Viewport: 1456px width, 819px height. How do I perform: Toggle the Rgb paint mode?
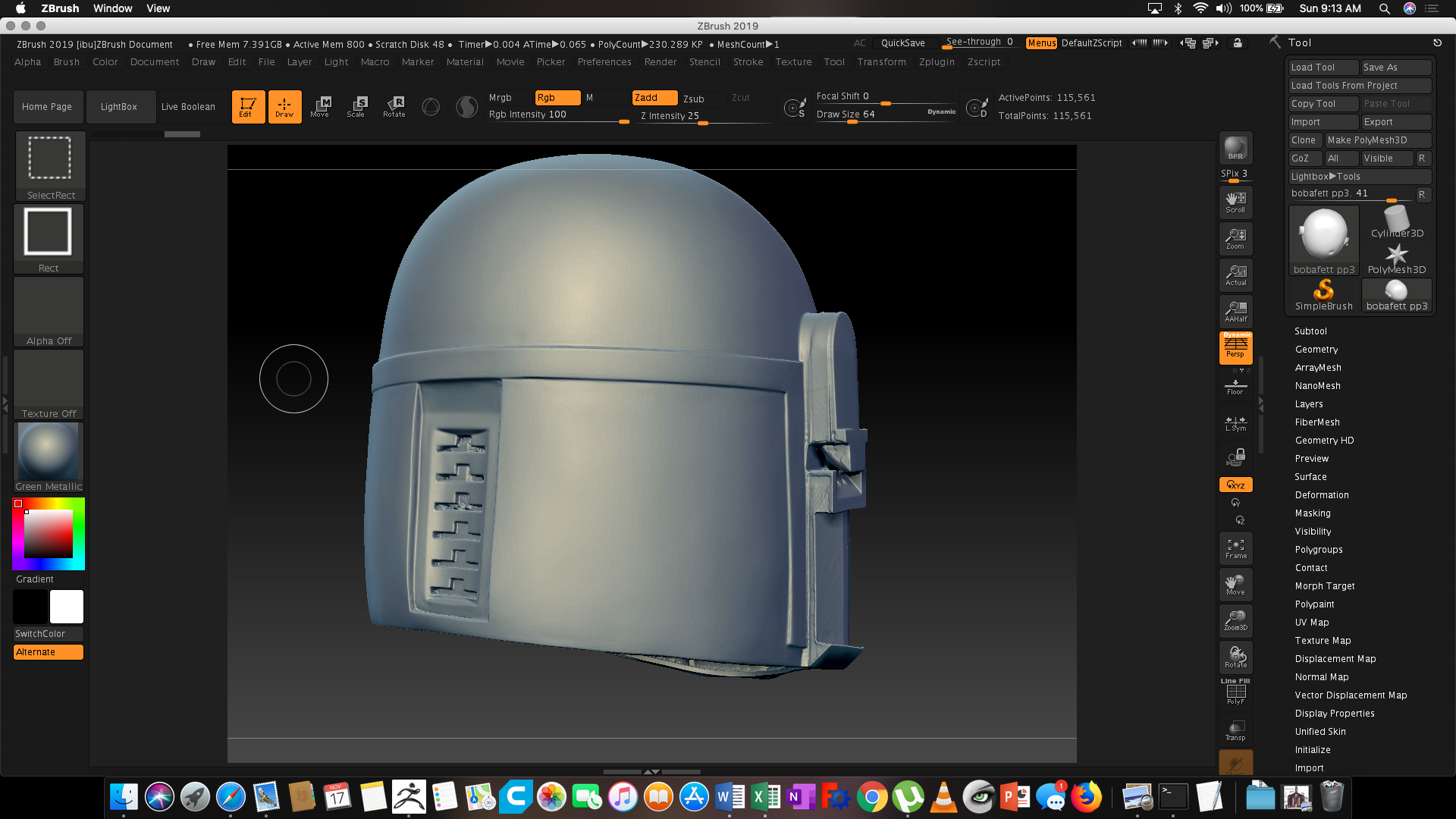557,98
